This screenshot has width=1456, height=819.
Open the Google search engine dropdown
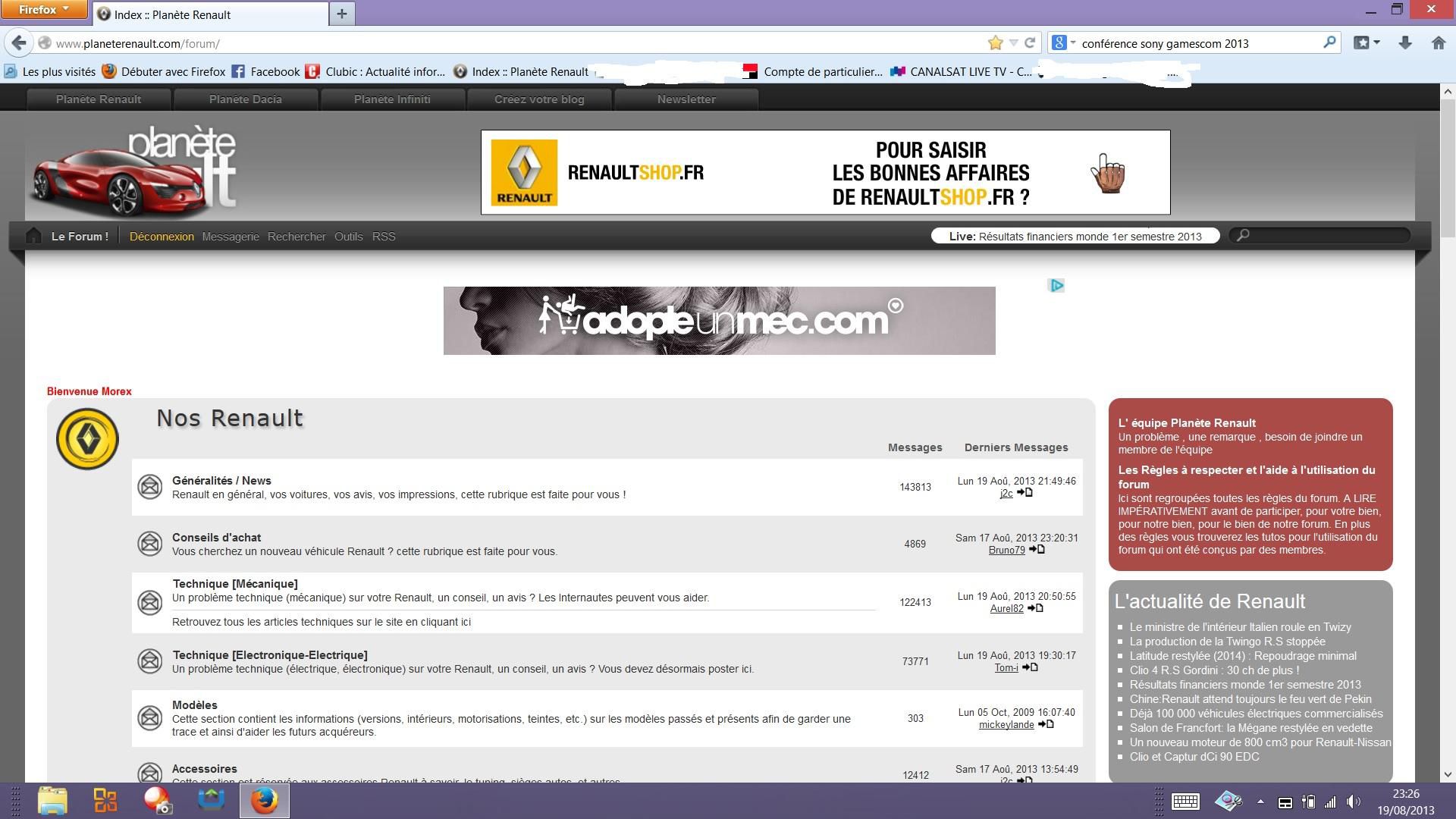coord(1064,43)
